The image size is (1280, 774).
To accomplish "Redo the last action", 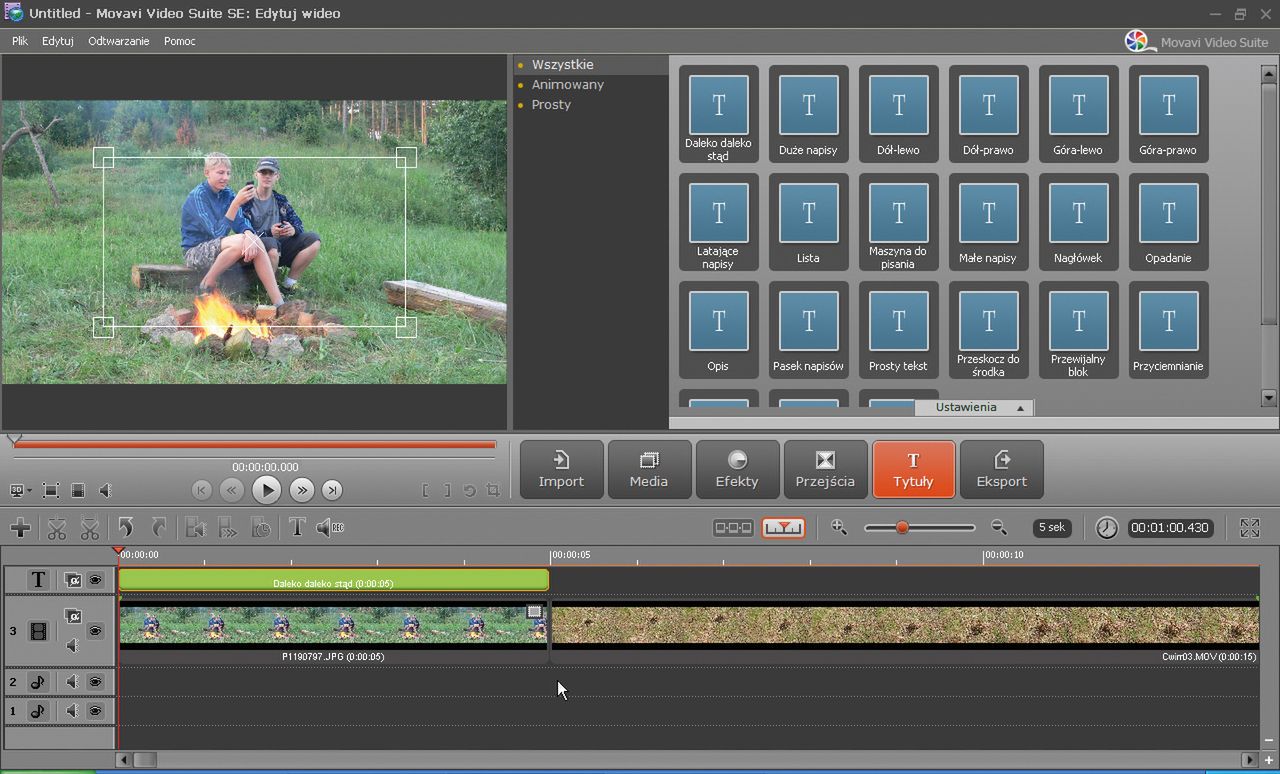I will [159, 528].
